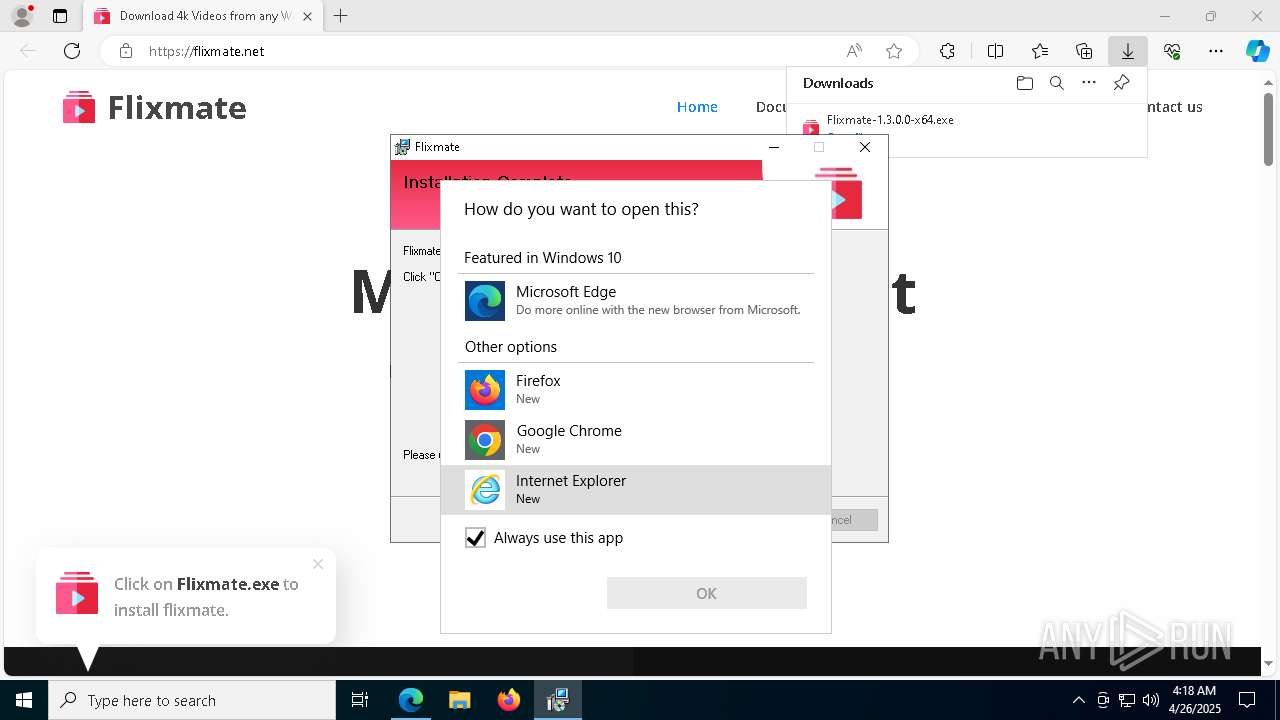Open Flixmate-1.3.0.0-x64.exe download entry
The width and height of the screenshot is (1280, 720).
click(x=890, y=120)
